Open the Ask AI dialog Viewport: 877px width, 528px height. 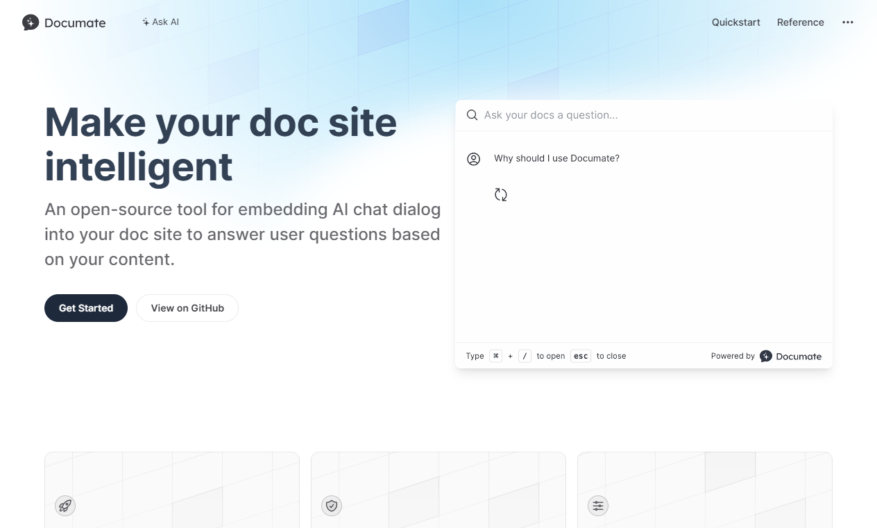coord(161,22)
